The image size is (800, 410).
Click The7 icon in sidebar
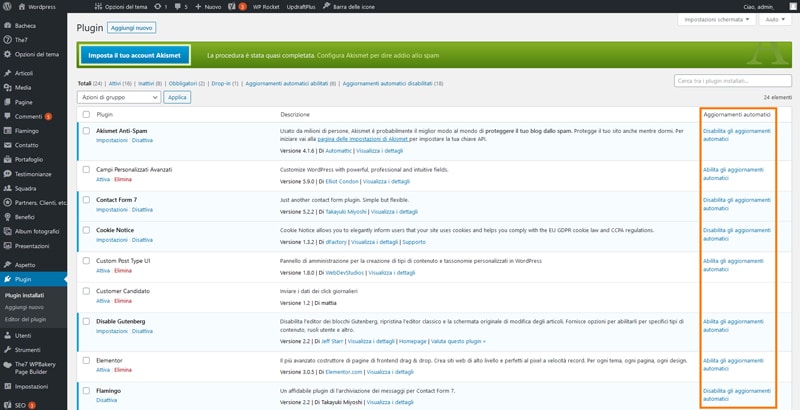coord(7,39)
